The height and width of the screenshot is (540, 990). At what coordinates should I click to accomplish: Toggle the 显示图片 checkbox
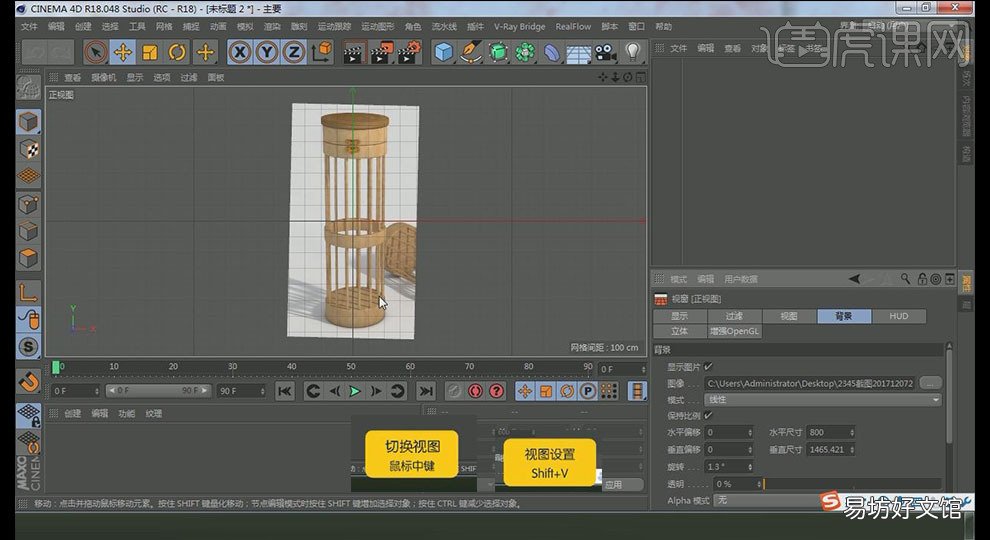[708, 366]
